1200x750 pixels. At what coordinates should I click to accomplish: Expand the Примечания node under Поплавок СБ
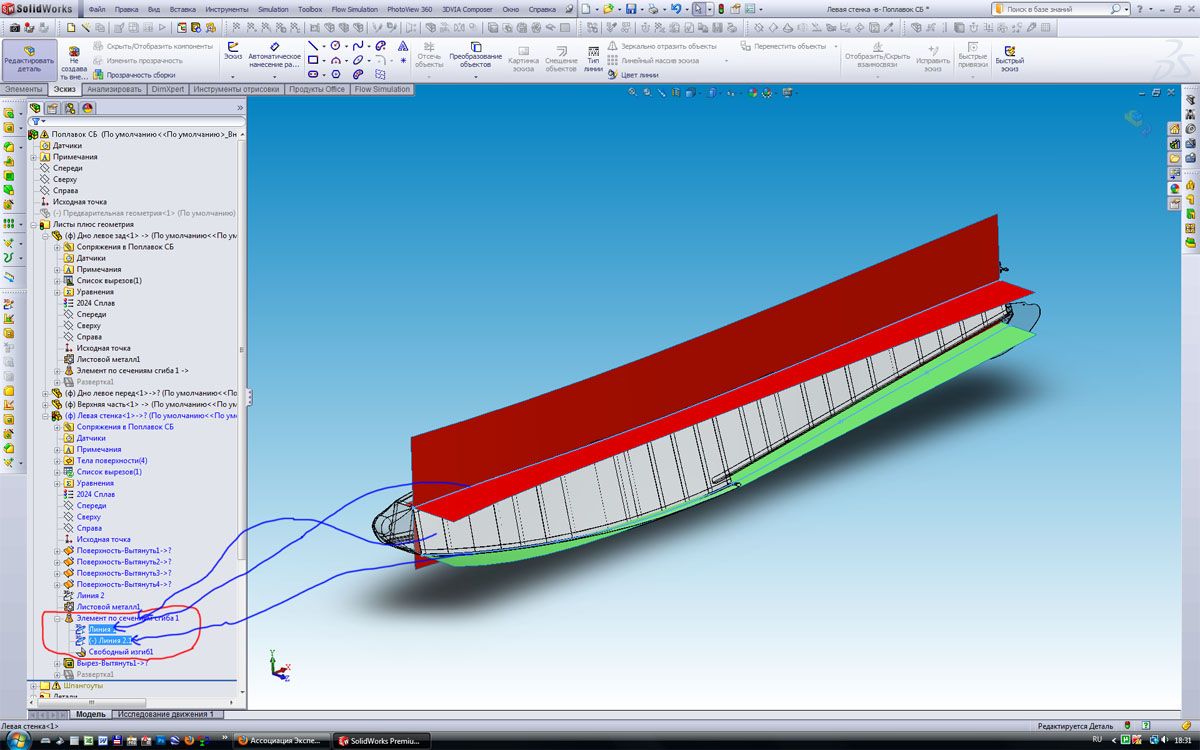(34, 157)
